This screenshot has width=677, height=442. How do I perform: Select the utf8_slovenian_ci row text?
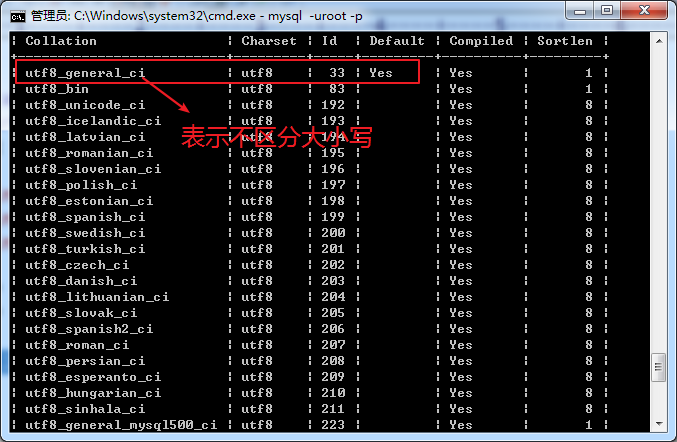click(x=93, y=169)
